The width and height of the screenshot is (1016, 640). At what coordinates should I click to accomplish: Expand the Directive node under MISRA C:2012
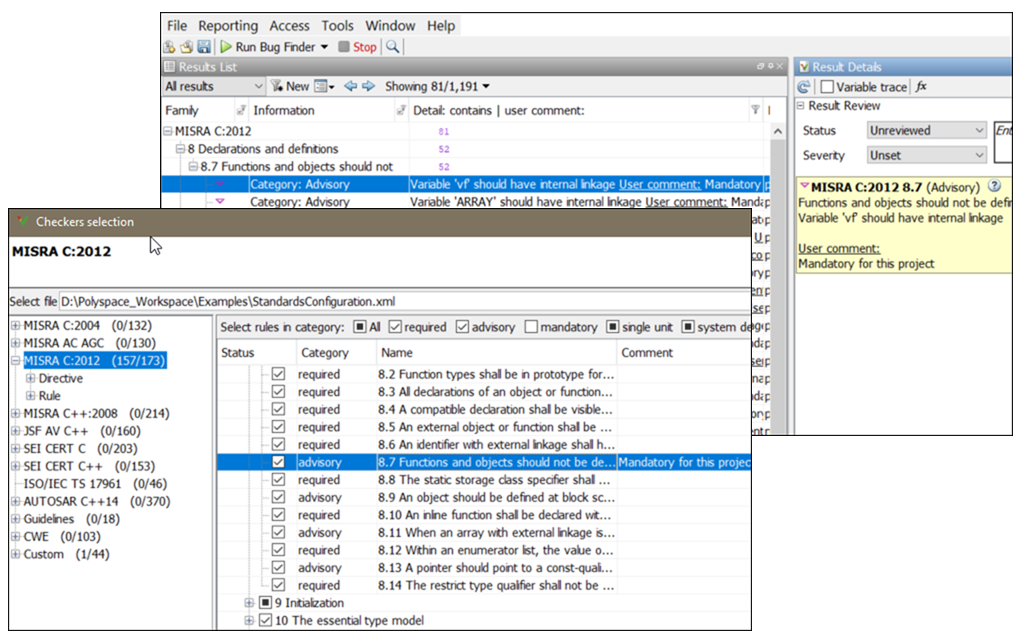click(x=30, y=378)
